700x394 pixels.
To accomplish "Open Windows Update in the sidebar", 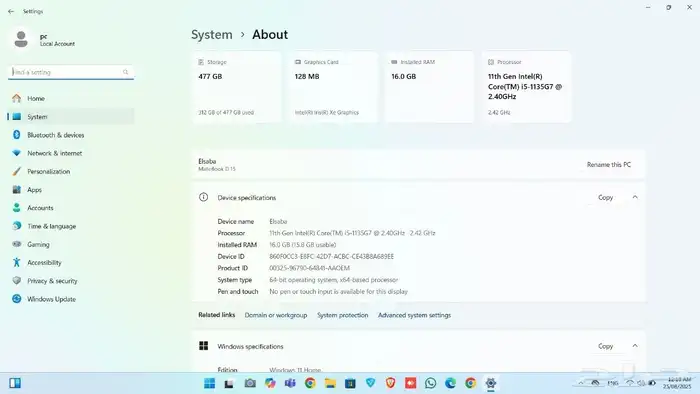I will [x=71, y=299].
